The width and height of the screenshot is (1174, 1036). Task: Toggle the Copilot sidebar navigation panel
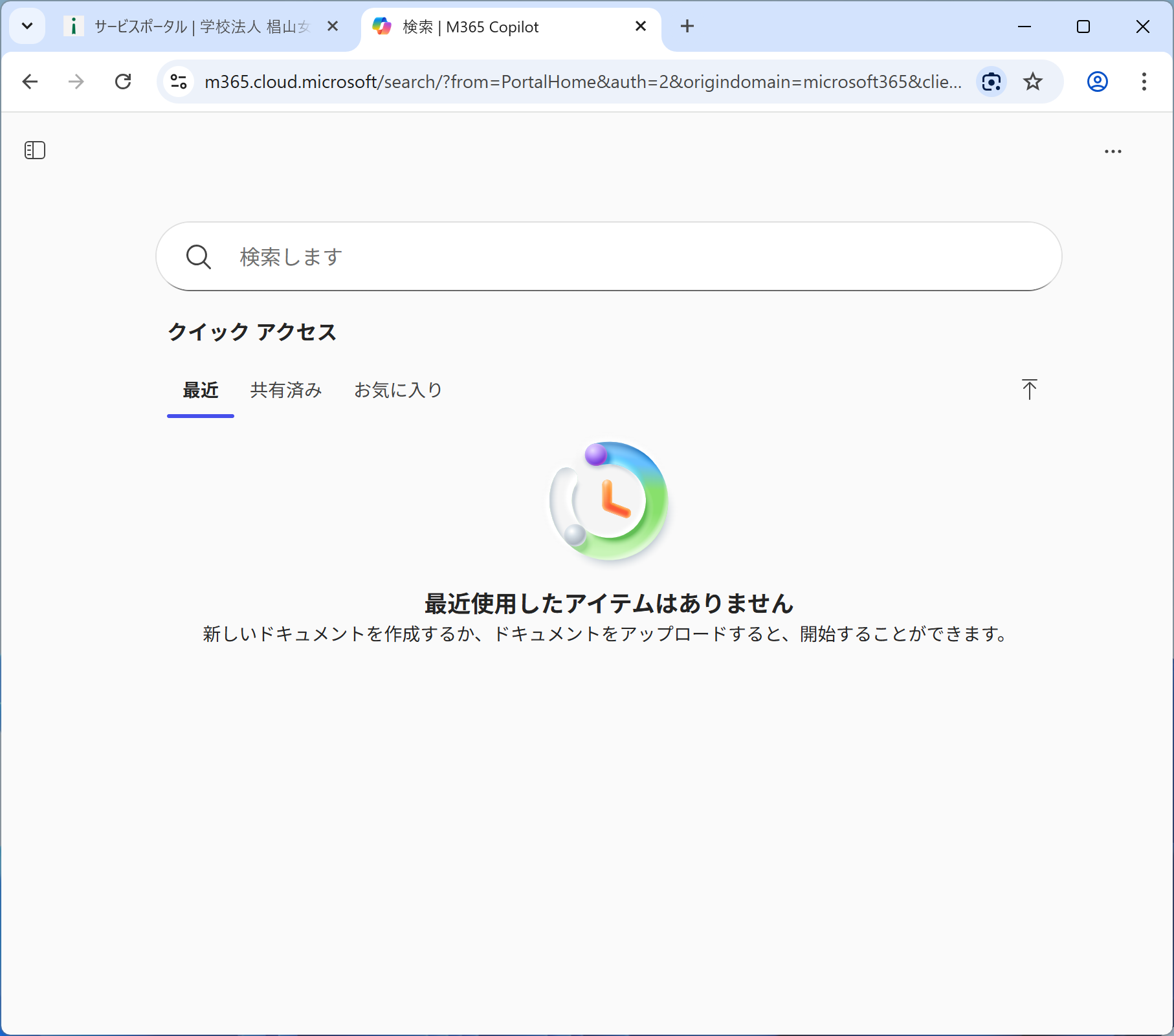point(35,150)
